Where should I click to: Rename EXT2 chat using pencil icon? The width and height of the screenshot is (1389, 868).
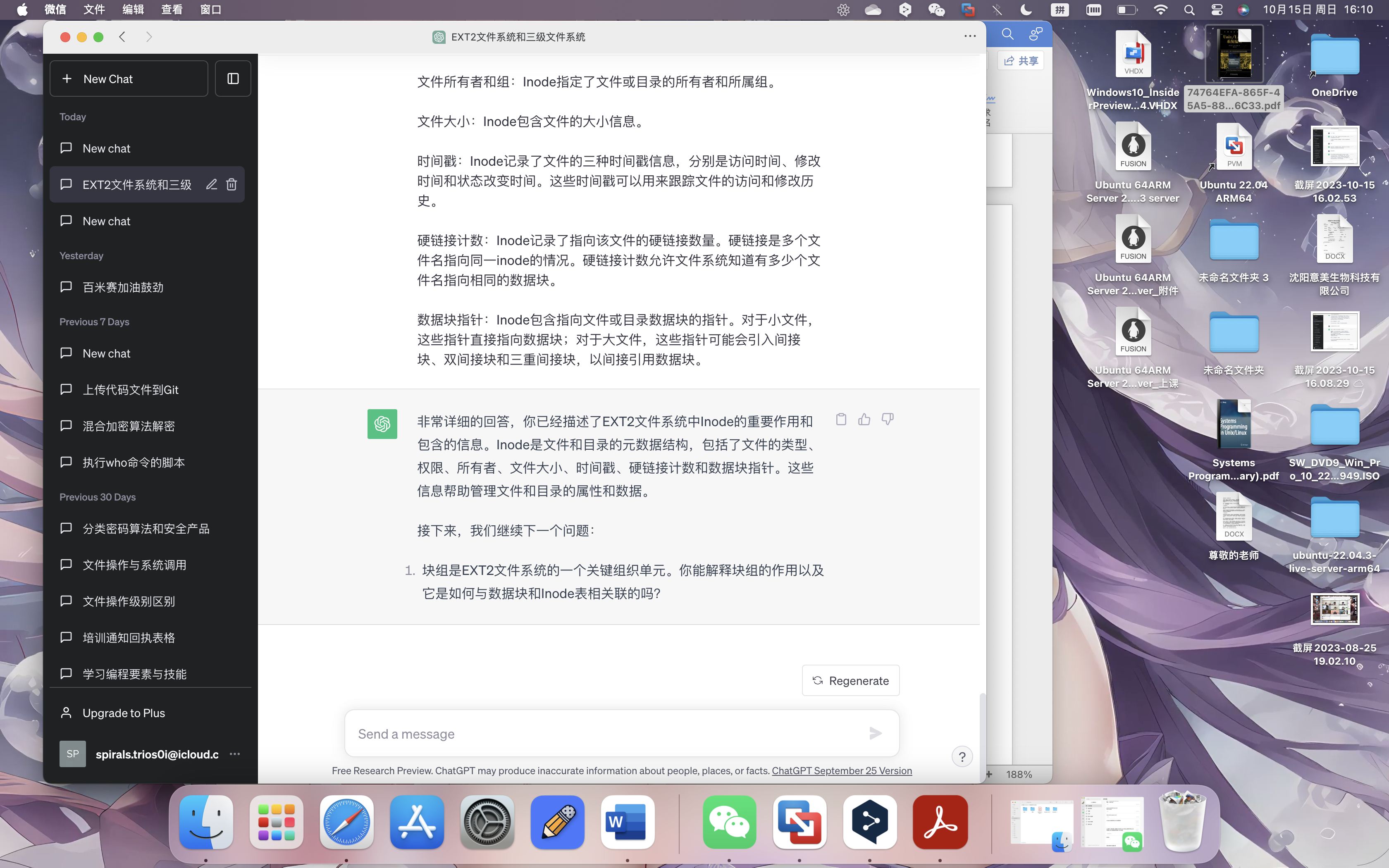[x=211, y=184]
